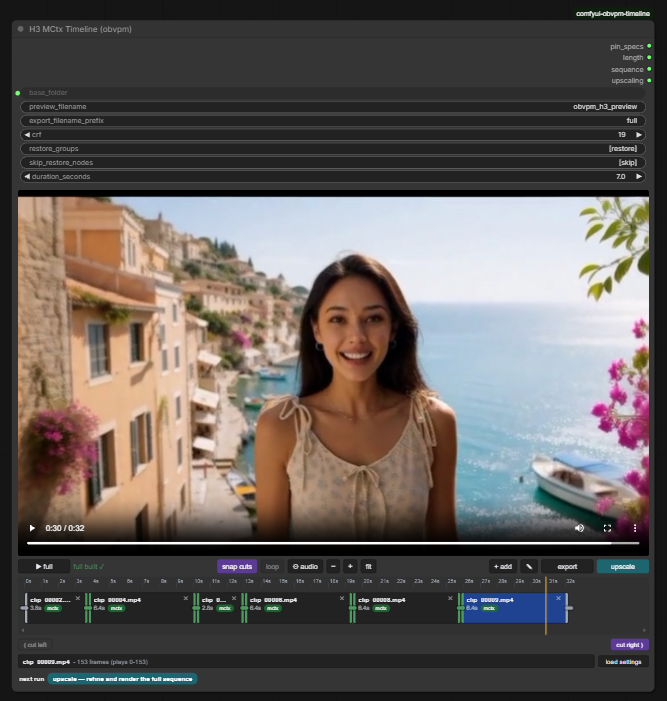Decrease crf with its left arrow

point(27,135)
